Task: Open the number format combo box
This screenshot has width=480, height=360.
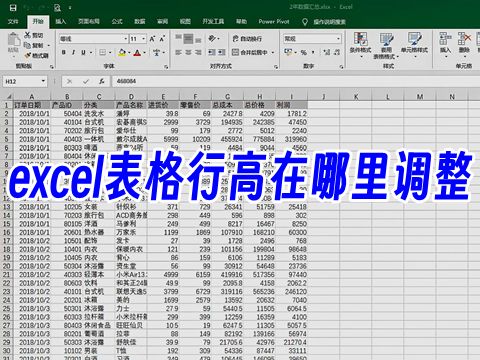Action: pyautogui.click(x=312, y=39)
